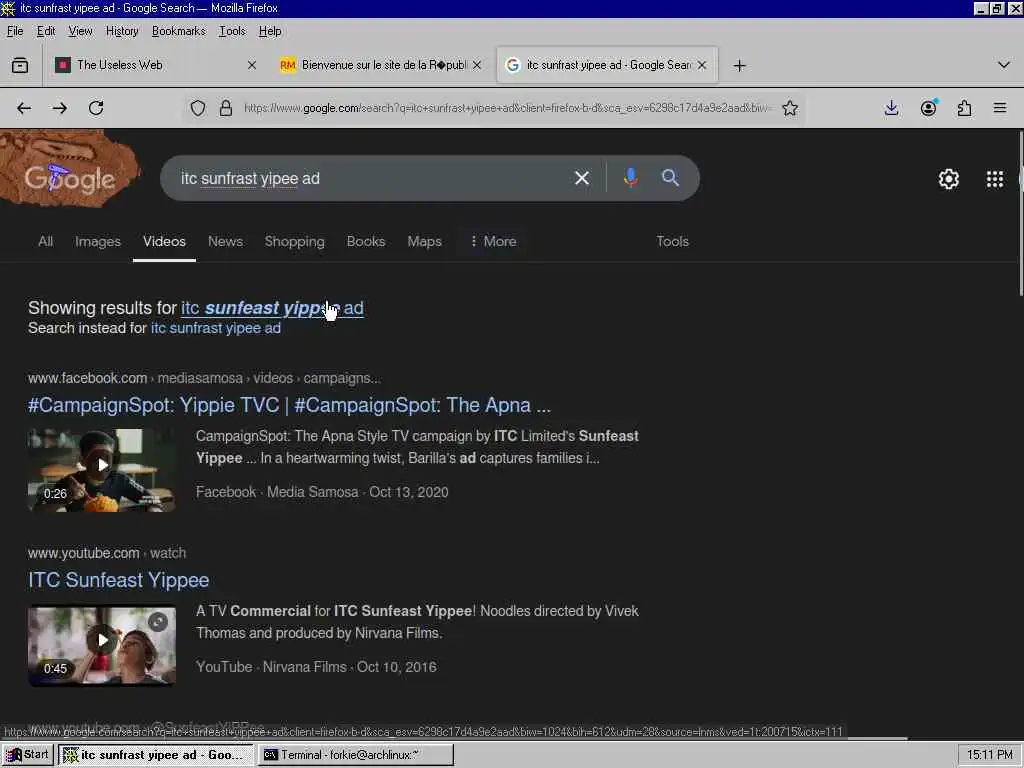The width and height of the screenshot is (1024, 768).
Task: Open the Help menu
Action: tap(270, 31)
